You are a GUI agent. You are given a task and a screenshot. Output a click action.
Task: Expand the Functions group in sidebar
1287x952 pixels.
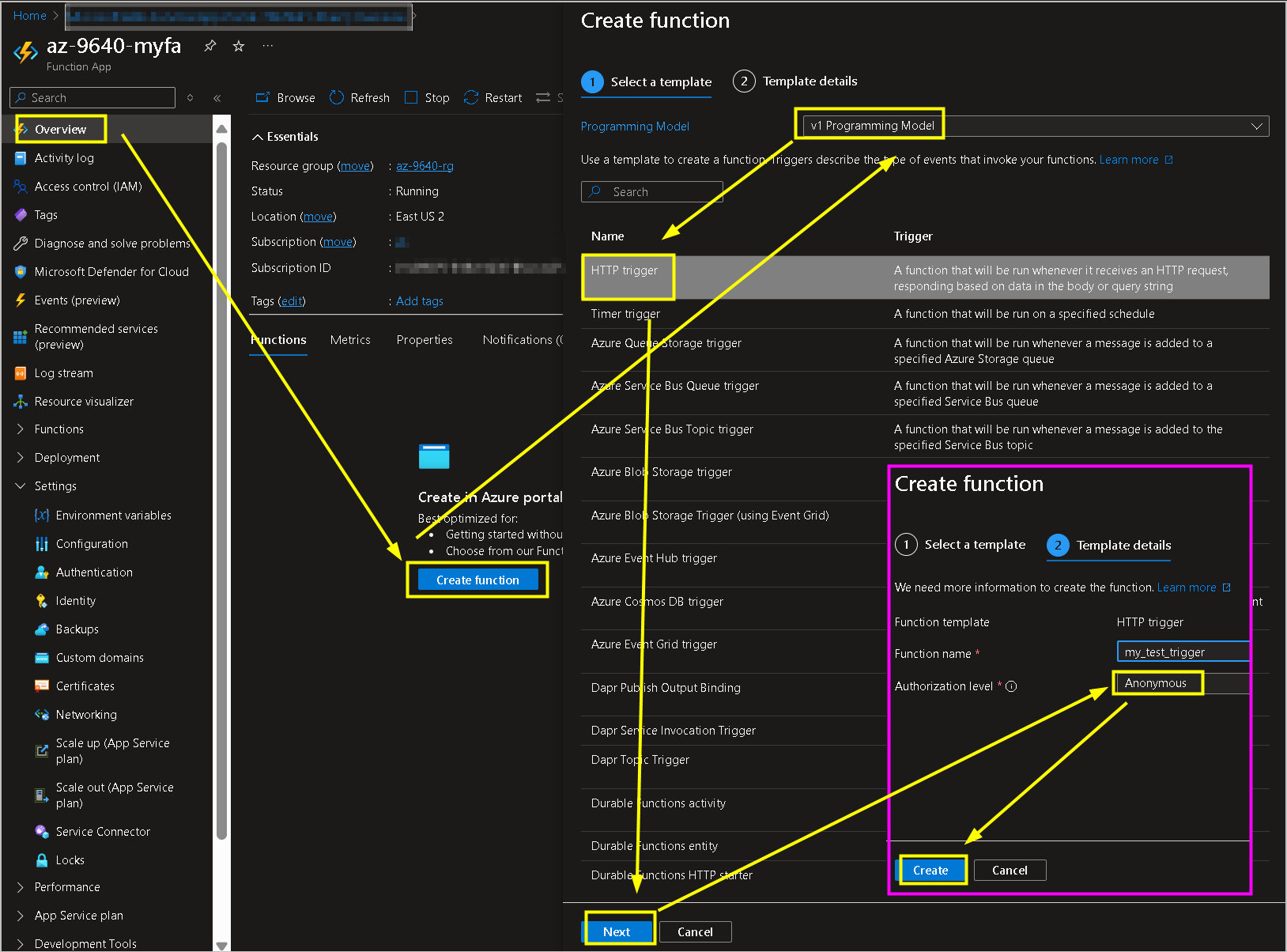pyautogui.click(x=21, y=429)
